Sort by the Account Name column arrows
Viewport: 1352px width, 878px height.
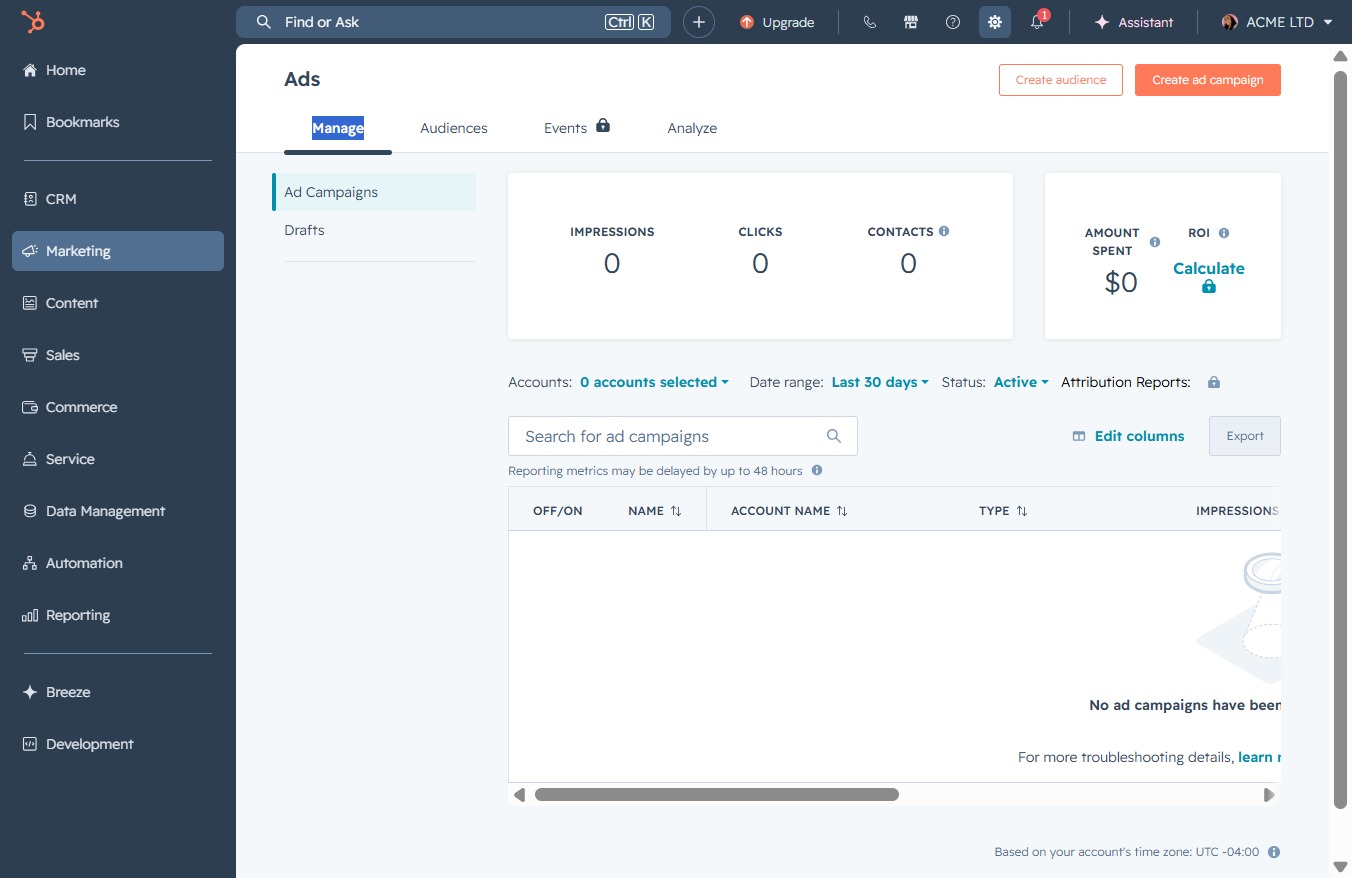click(x=842, y=511)
